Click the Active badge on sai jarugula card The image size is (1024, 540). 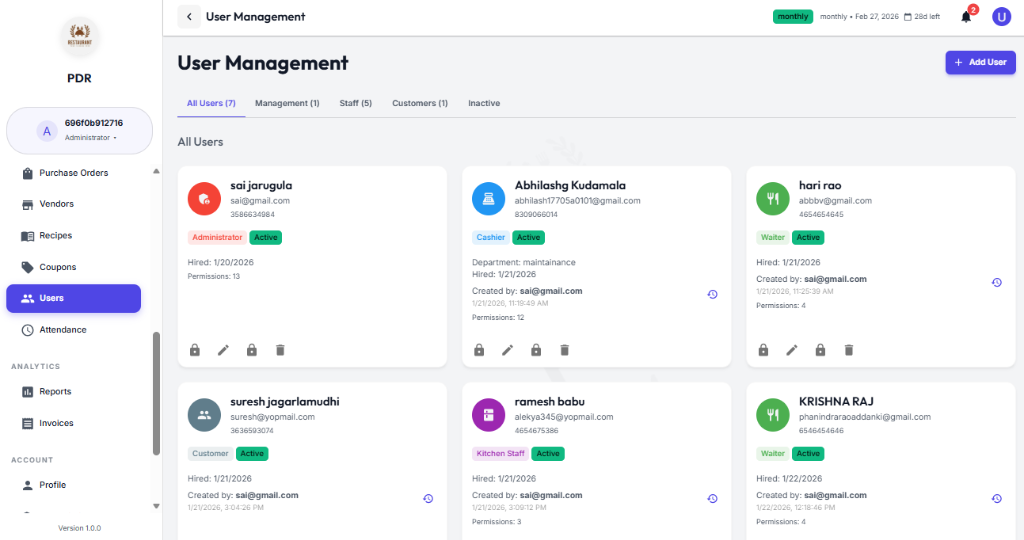tap(265, 238)
